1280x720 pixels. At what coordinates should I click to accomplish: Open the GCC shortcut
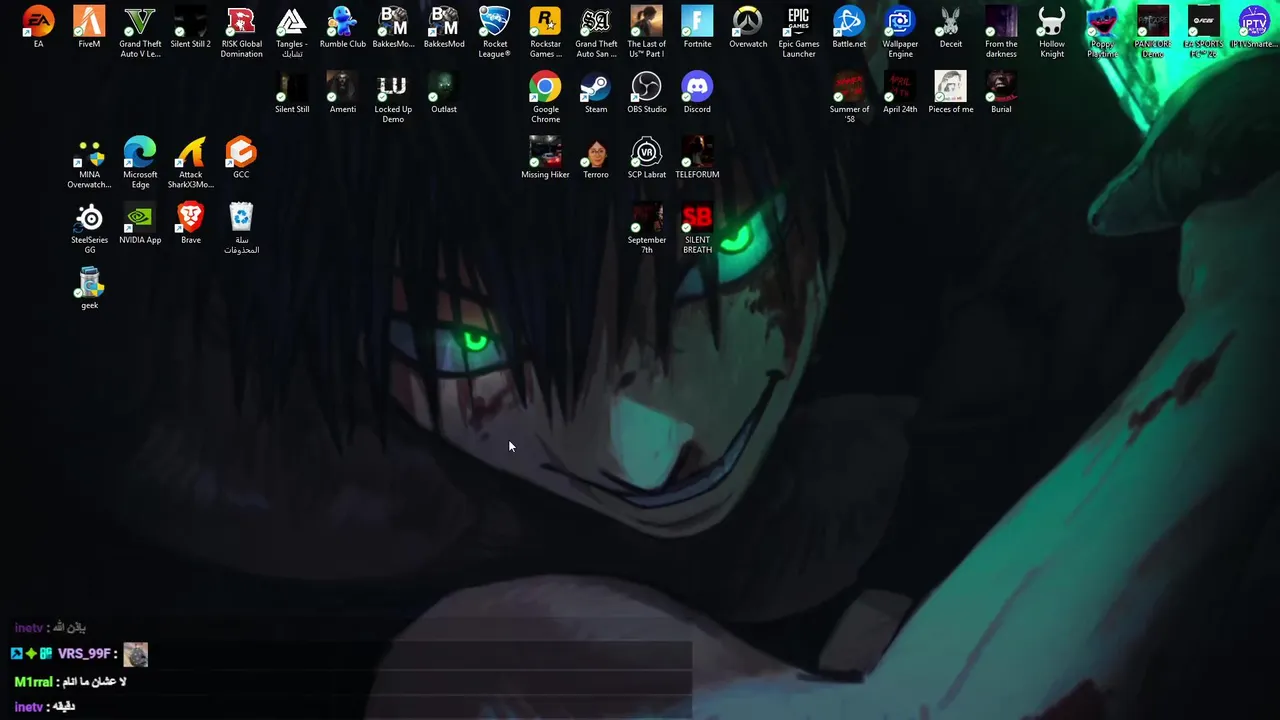tap(241, 153)
